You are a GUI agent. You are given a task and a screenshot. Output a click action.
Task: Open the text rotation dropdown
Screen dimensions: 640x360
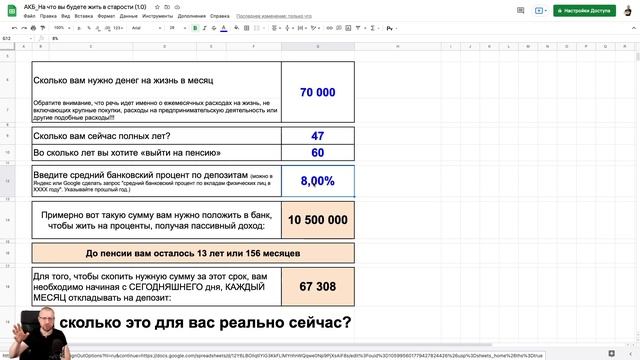315,28
